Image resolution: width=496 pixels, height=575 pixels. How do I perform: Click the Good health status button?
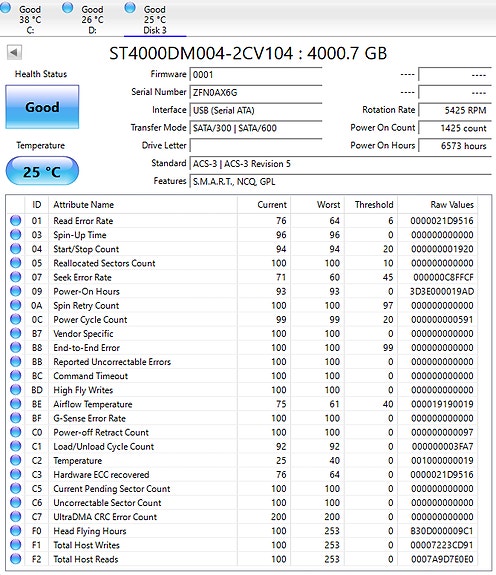click(x=42, y=107)
